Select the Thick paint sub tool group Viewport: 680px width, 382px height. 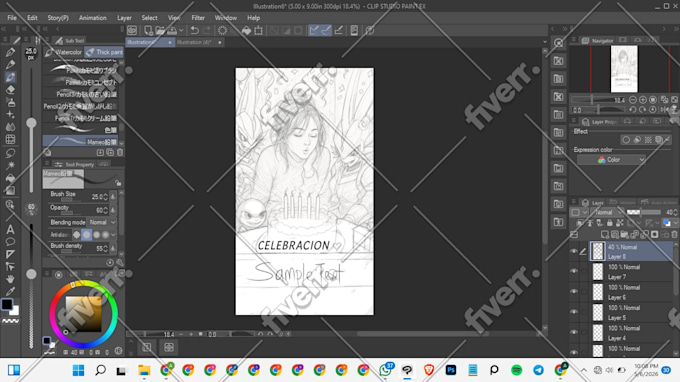coord(105,52)
